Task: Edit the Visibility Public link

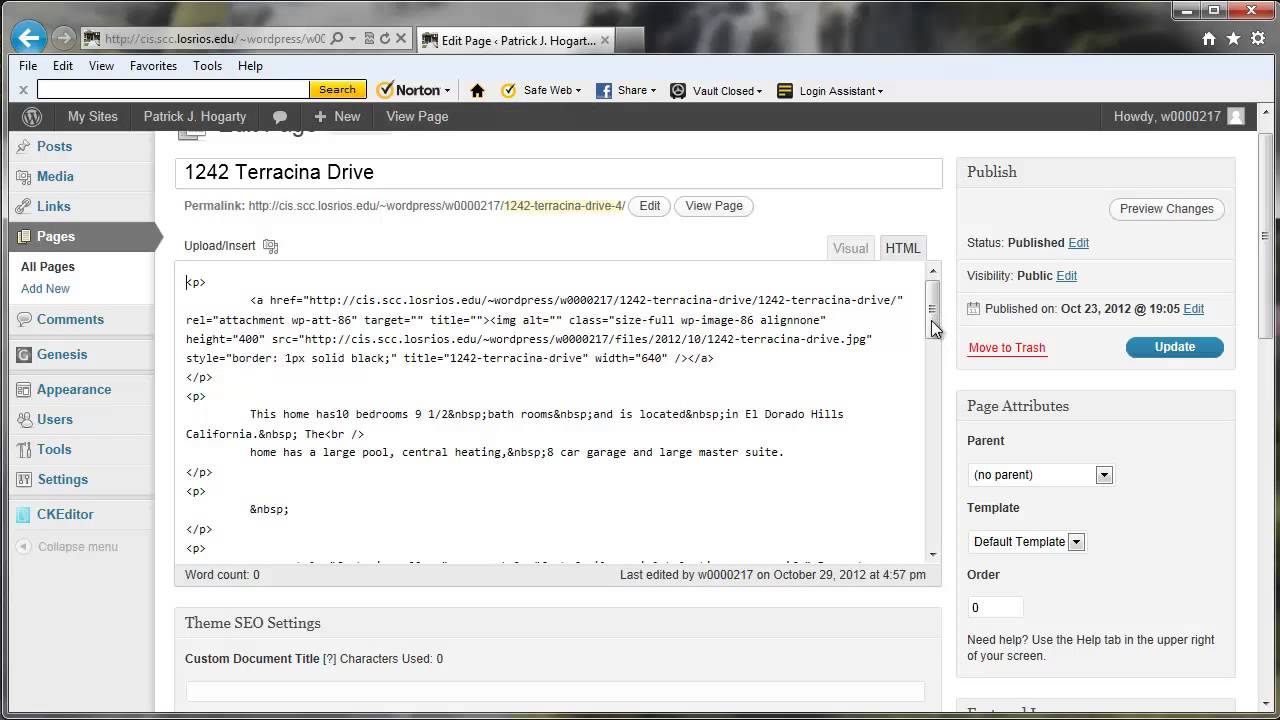Action: [x=1067, y=276]
